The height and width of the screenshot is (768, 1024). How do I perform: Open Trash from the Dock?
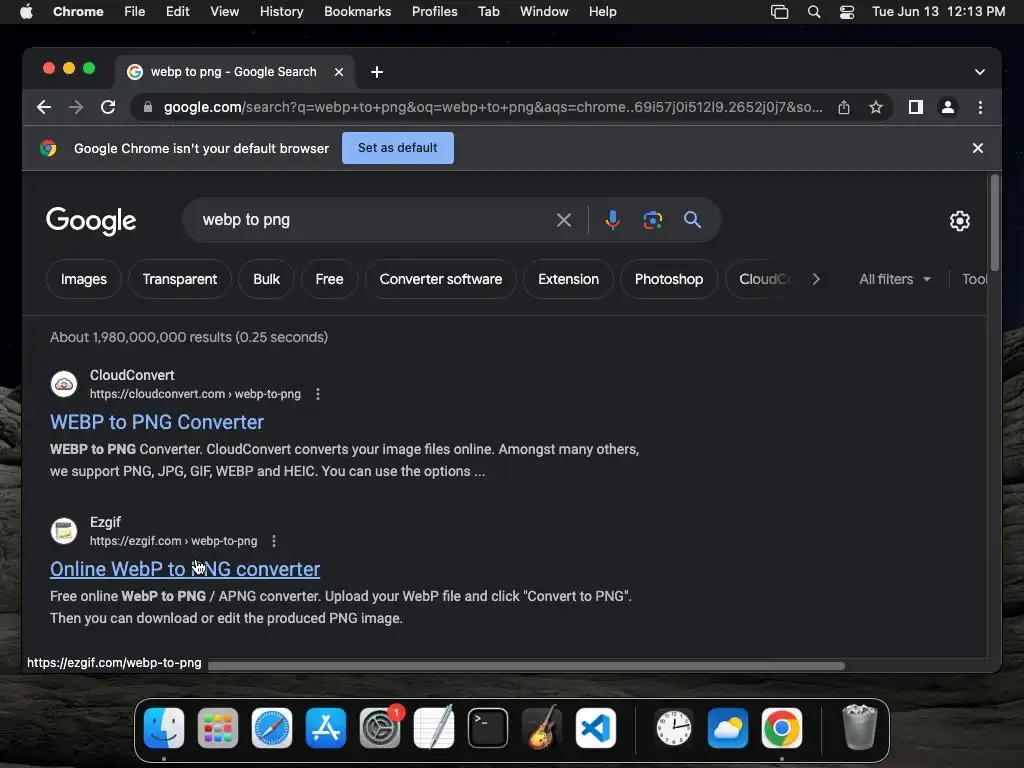(859, 728)
